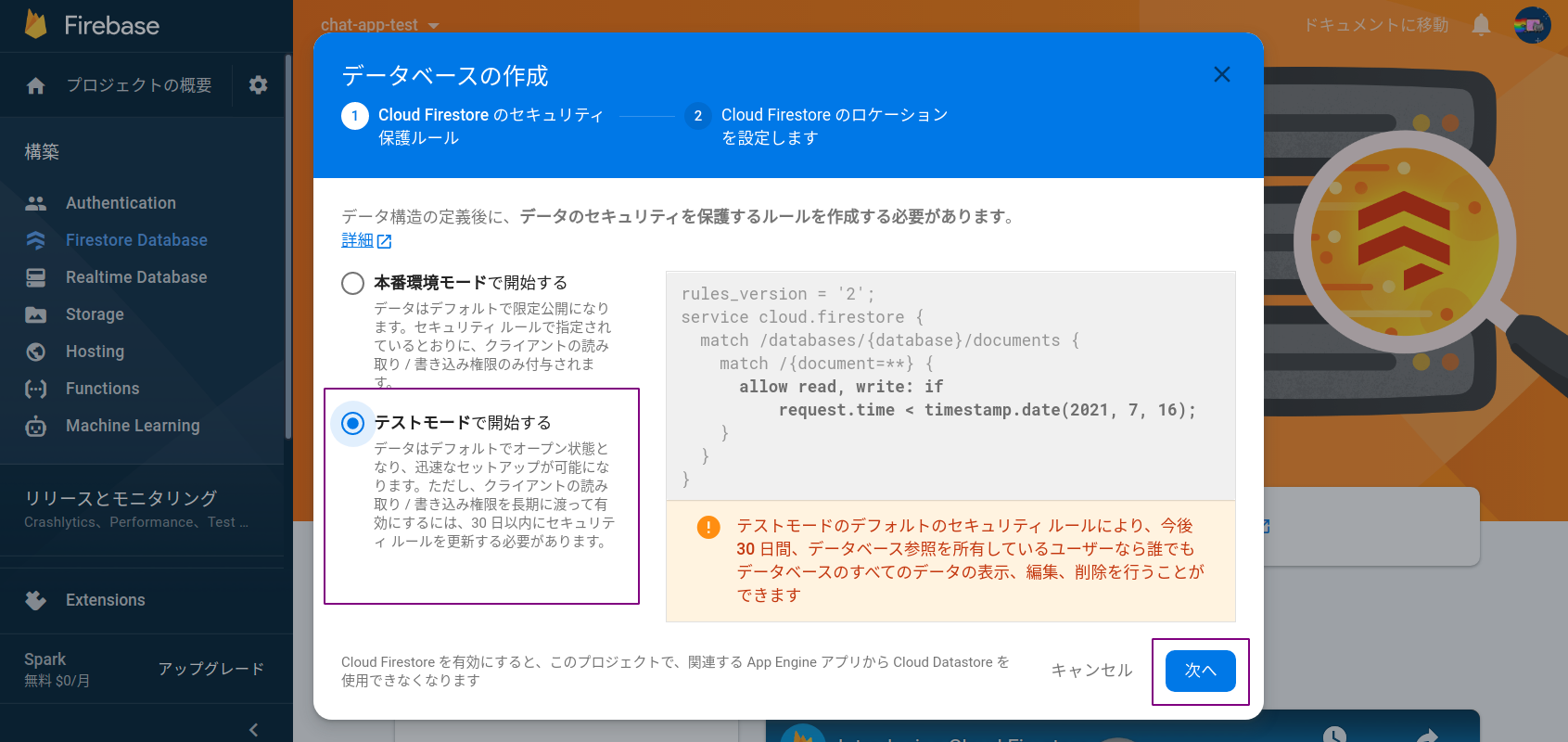Click ドキュメントに移動 link
The width and height of the screenshot is (1568, 742).
click(1376, 25)
